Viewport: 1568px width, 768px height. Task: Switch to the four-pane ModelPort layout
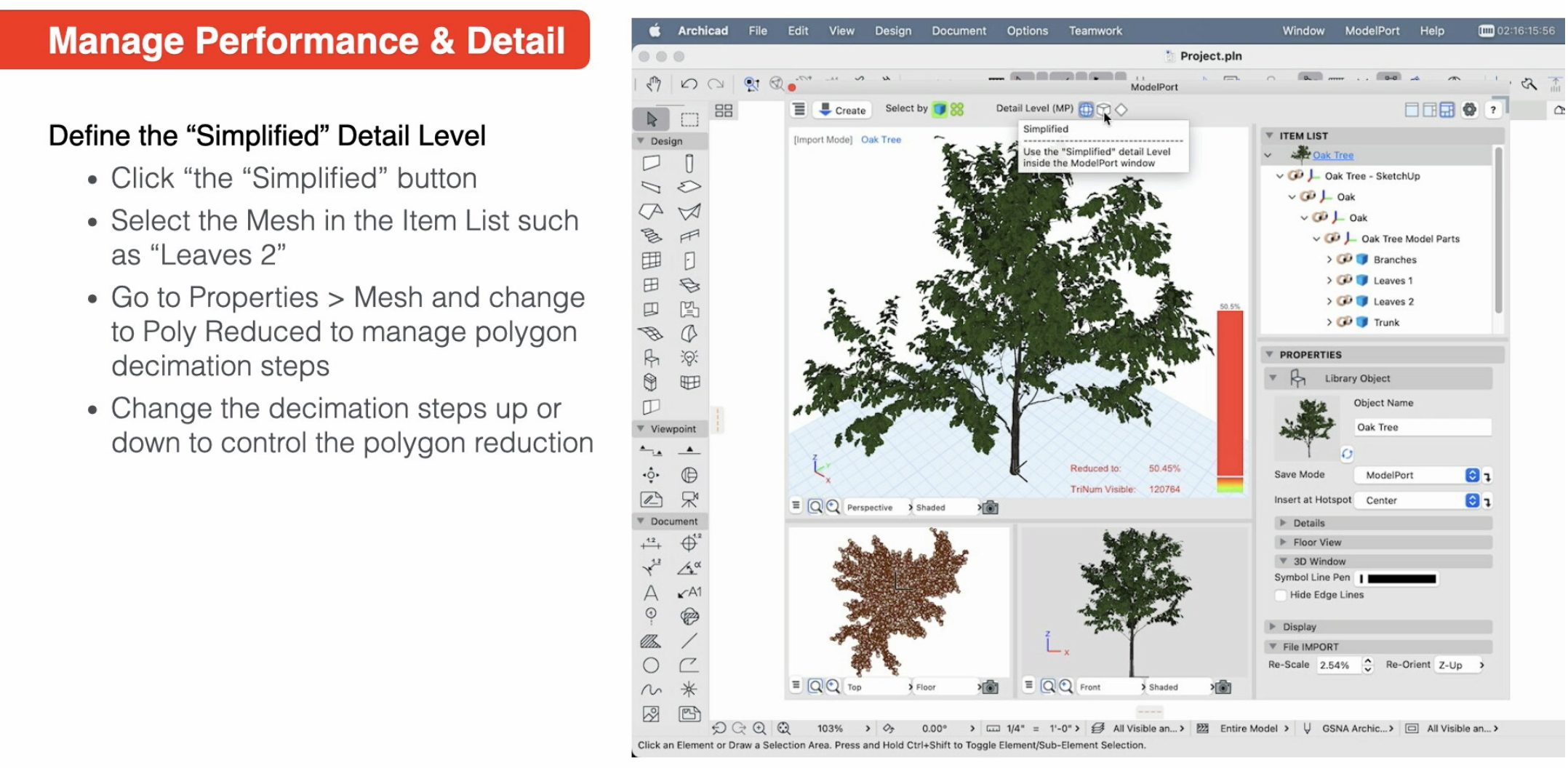tap(1447, 110)
